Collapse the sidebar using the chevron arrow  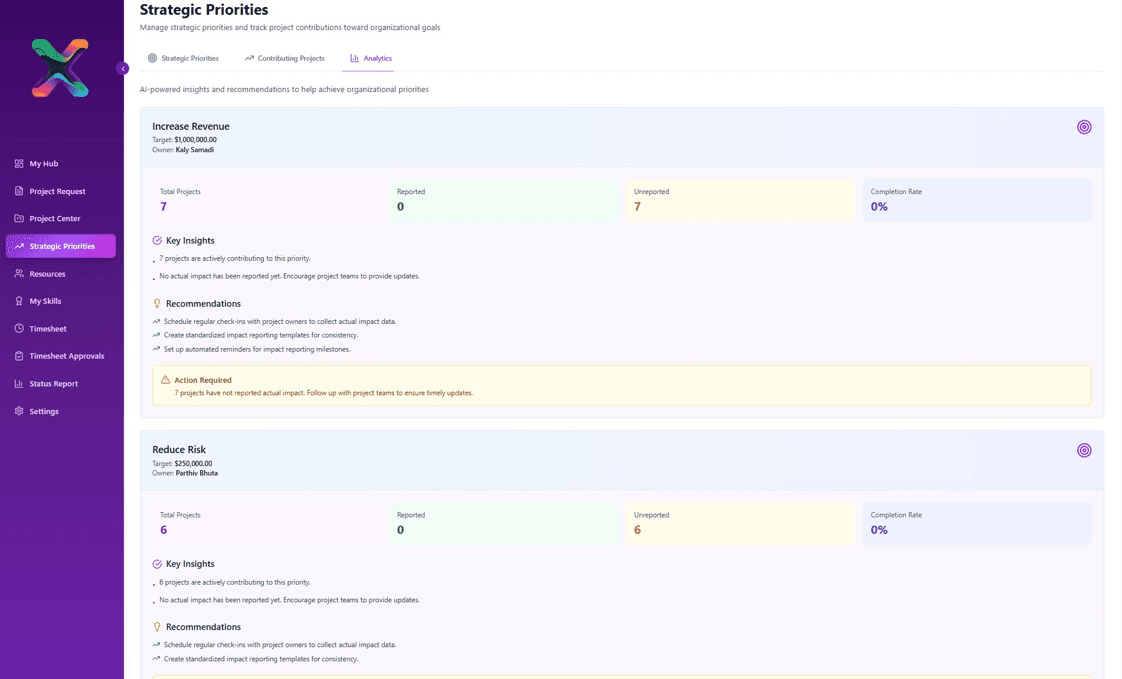tap(123, 68)
